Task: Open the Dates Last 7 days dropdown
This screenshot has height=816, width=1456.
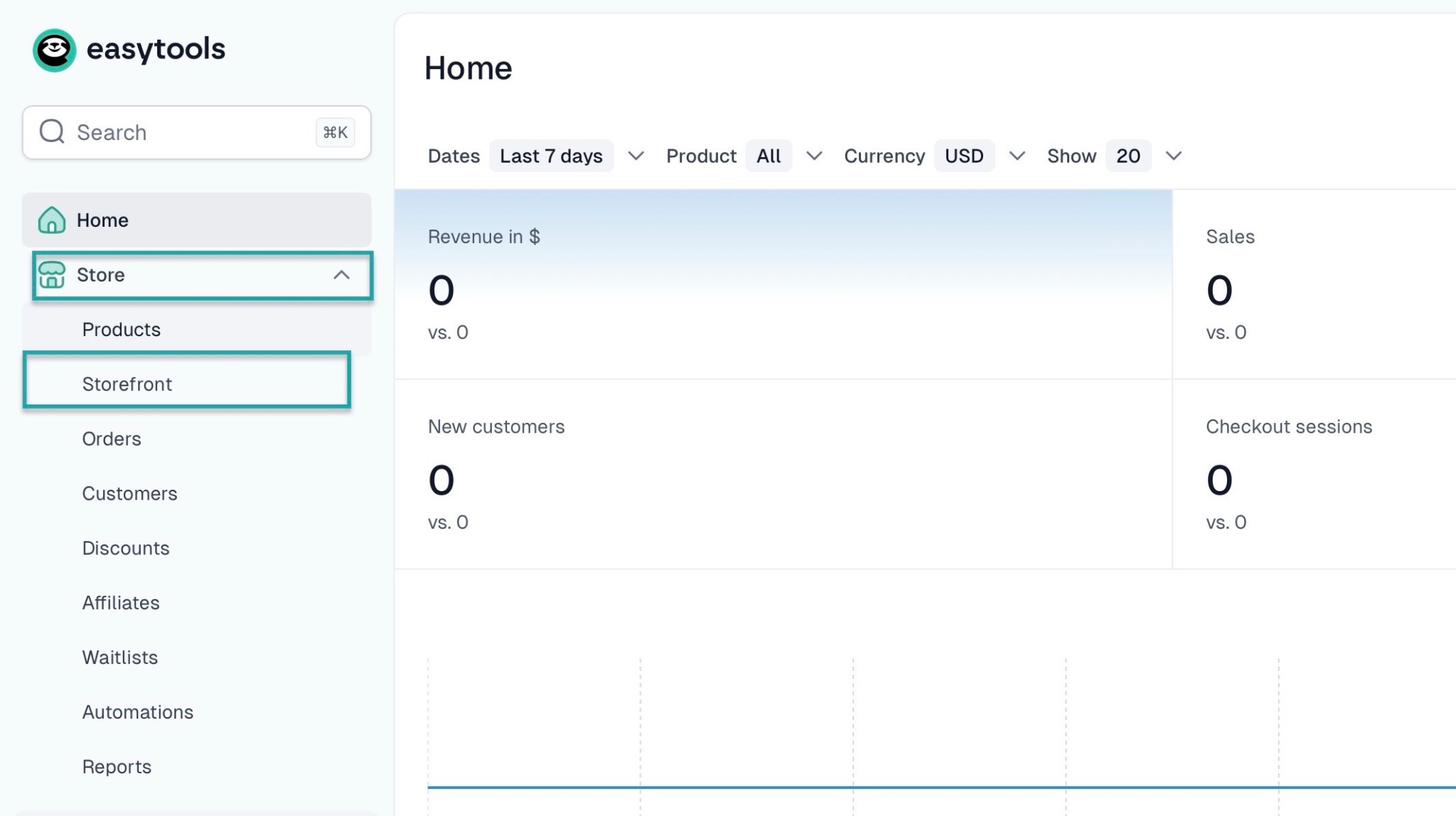Action: (551, 156)
